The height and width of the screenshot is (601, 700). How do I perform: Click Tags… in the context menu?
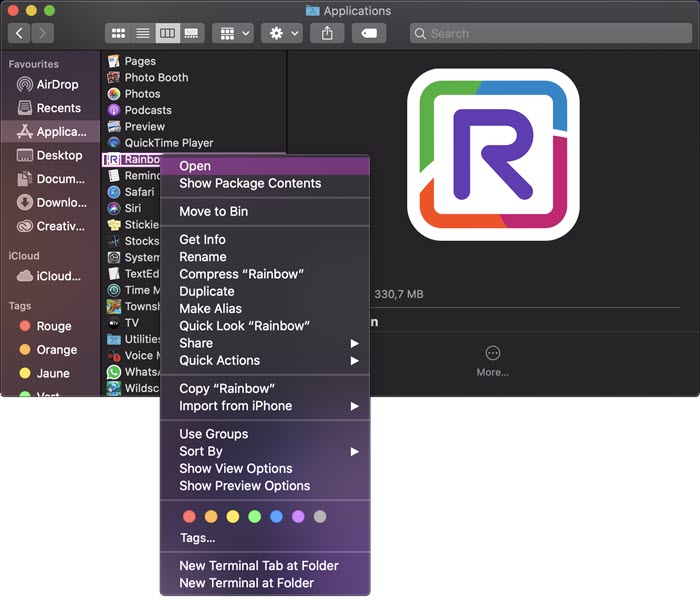[197, 537]
